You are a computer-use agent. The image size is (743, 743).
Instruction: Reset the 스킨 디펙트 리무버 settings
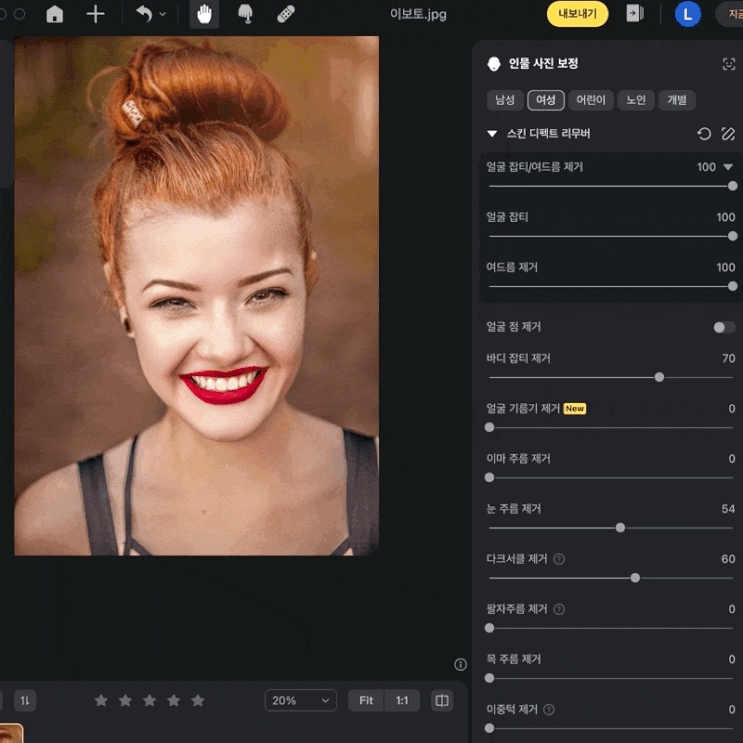(704, 134)
